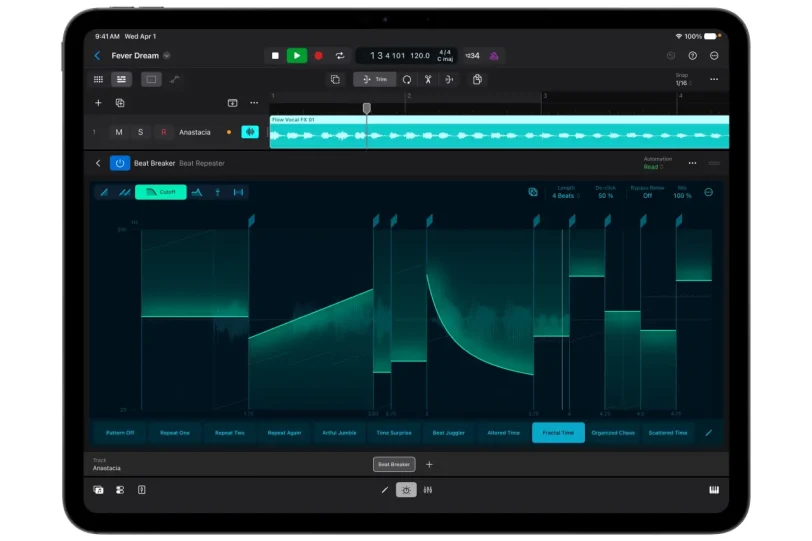Show automation view with curve icon
Screen dimensions: 812x541
(175, 79)
